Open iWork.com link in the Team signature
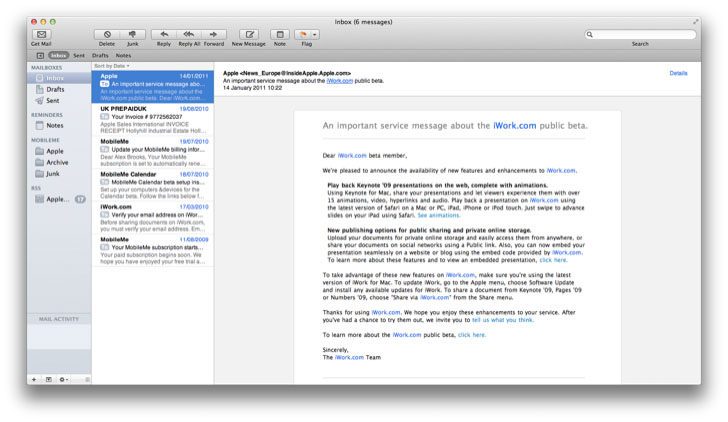This screenshot has height=422, width=728. (x=349, y=357)
